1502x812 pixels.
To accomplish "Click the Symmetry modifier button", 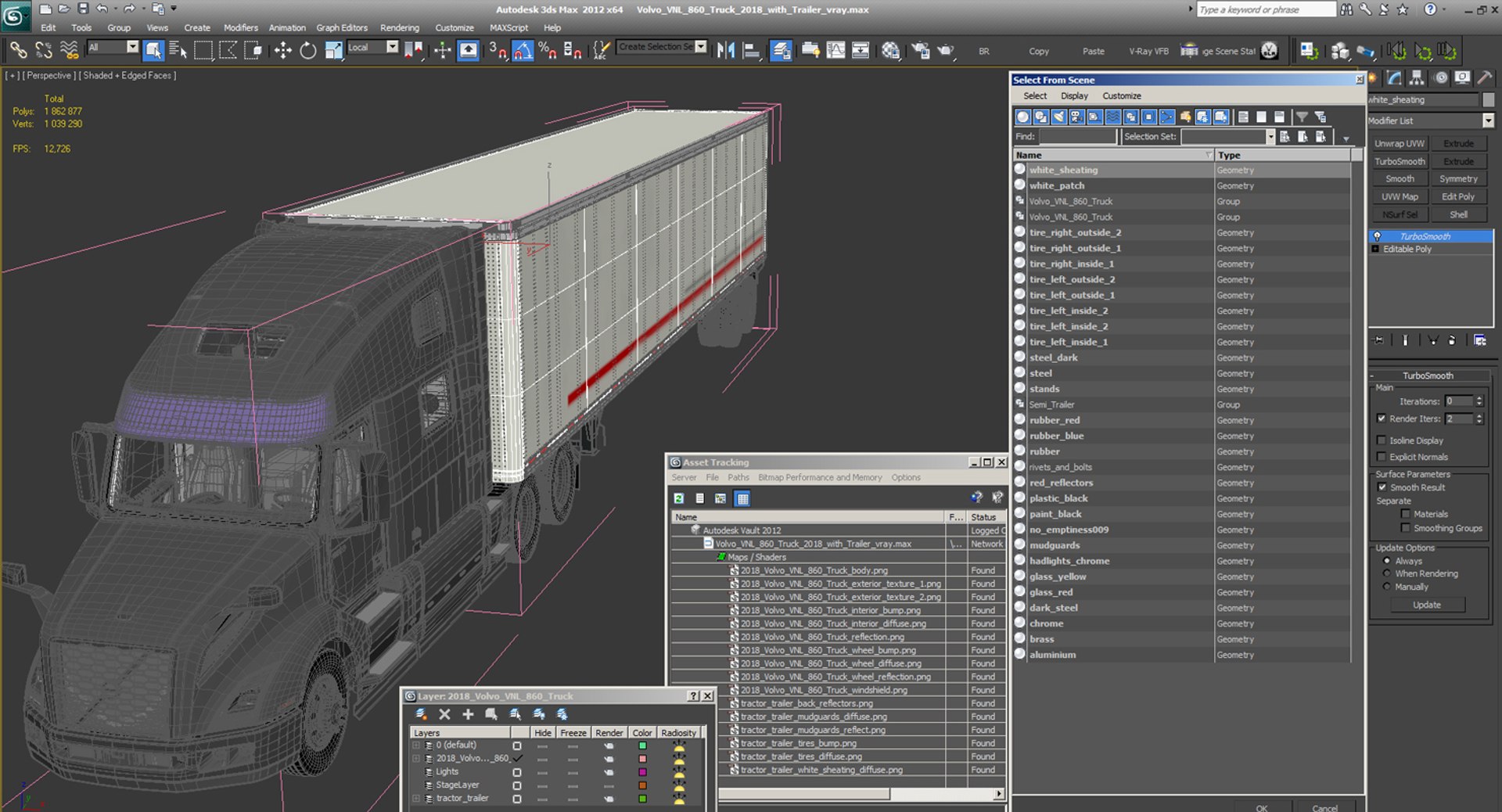I will pos(1458,179).
